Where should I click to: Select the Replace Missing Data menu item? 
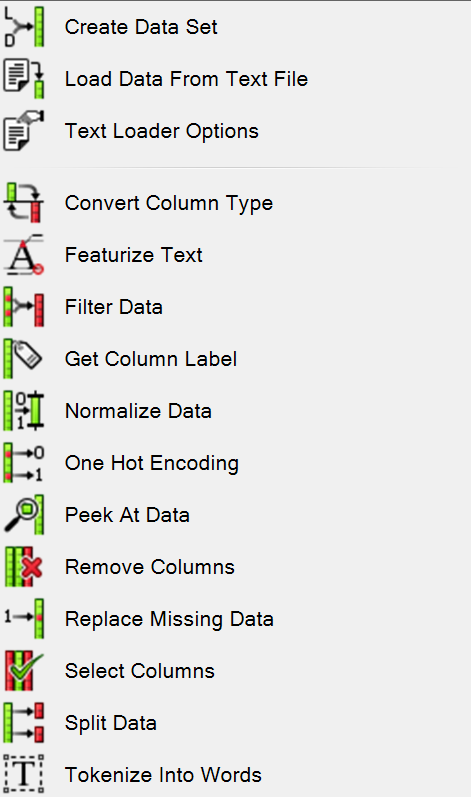click(235, 619)
